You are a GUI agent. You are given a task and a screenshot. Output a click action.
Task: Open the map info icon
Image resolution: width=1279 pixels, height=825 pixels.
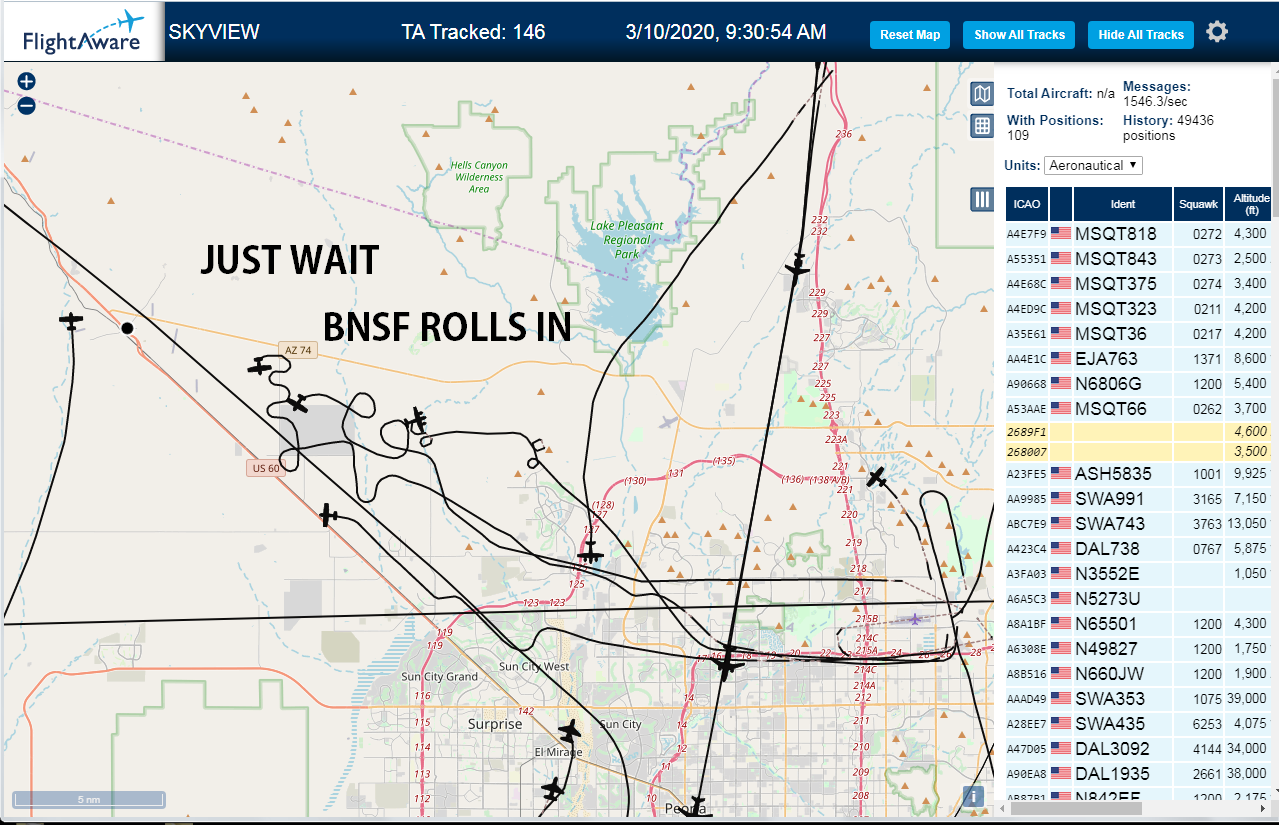click(975, 796)
